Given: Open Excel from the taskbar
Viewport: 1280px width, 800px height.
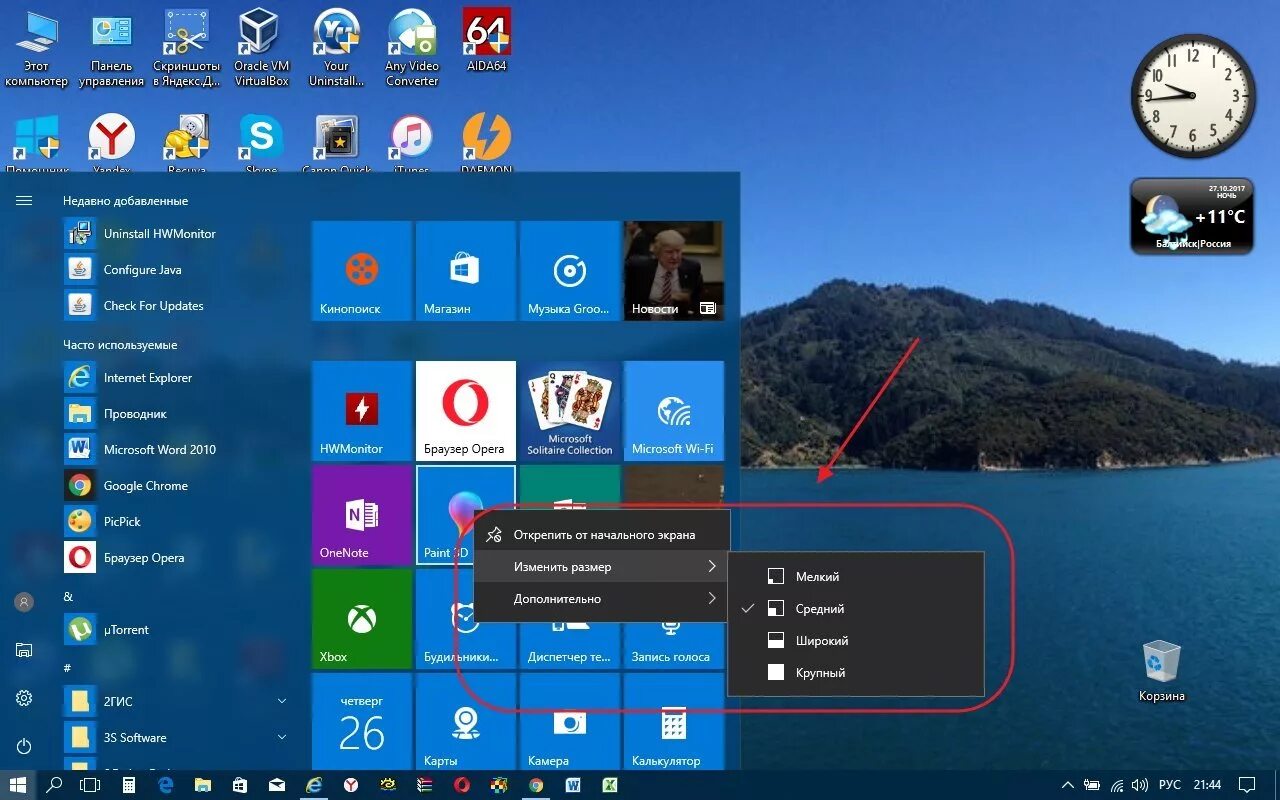Looking at the screenshot, I should pyautogui.click(x=609, y=785).
